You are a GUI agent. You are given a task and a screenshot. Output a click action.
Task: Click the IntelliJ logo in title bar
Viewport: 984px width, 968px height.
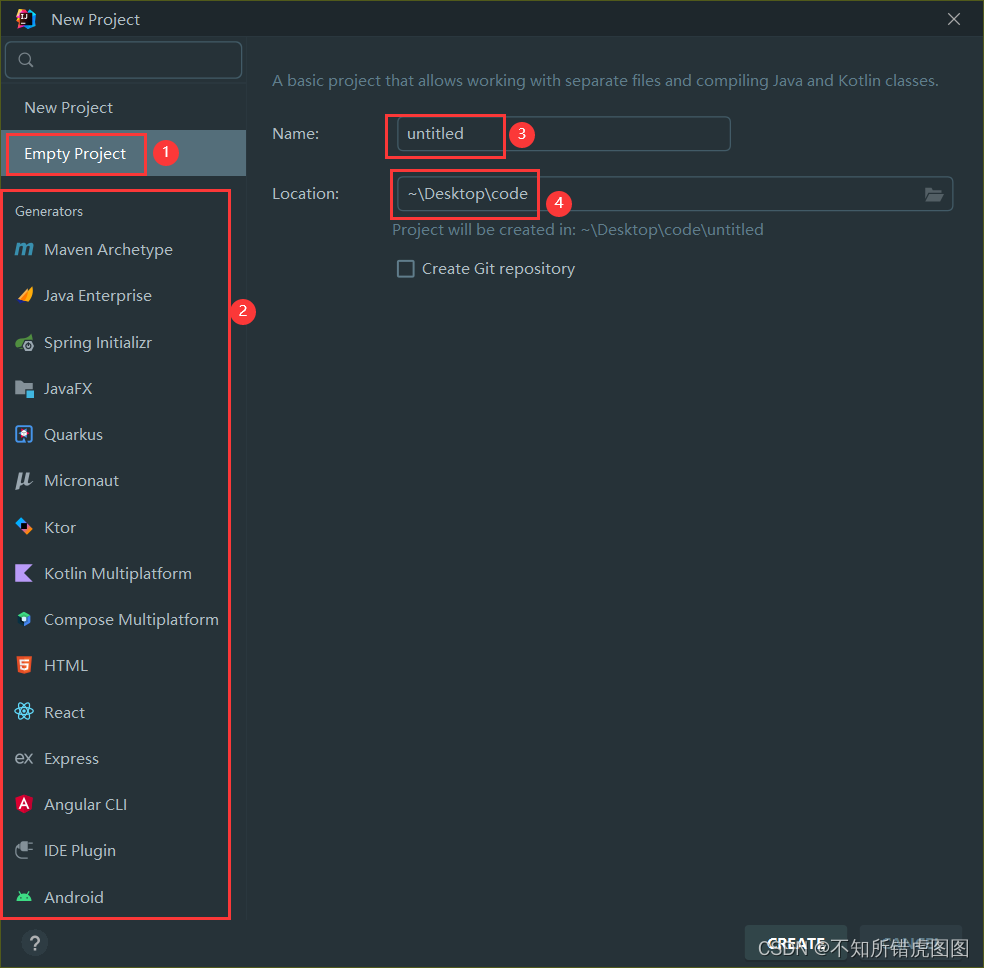[26, 19]
